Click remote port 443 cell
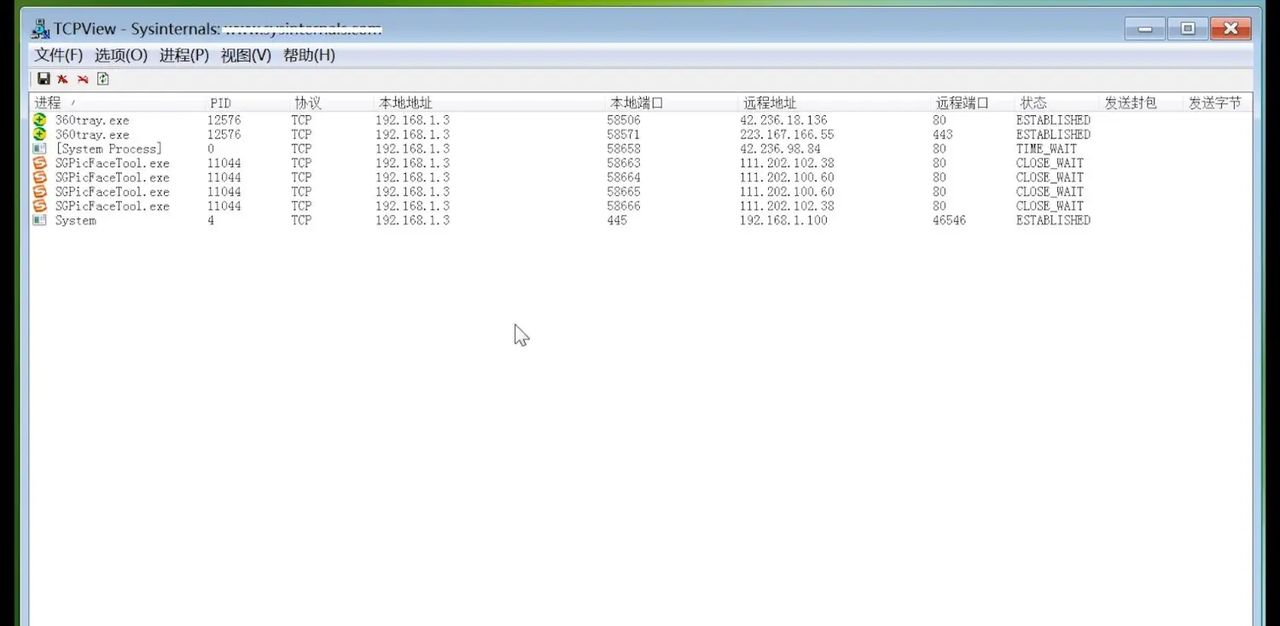Screen dimensions: 1280x626 942,134
